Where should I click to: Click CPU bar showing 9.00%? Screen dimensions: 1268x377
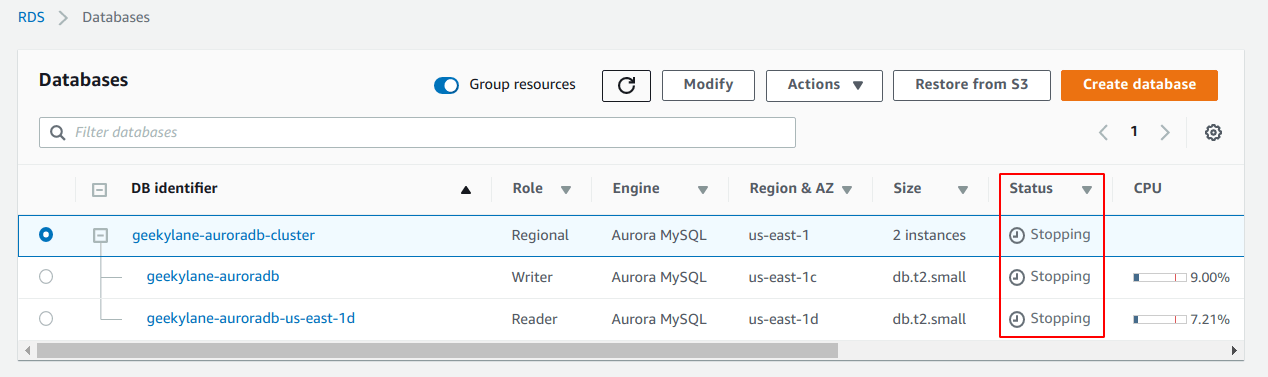click(x=1159, y=277)
